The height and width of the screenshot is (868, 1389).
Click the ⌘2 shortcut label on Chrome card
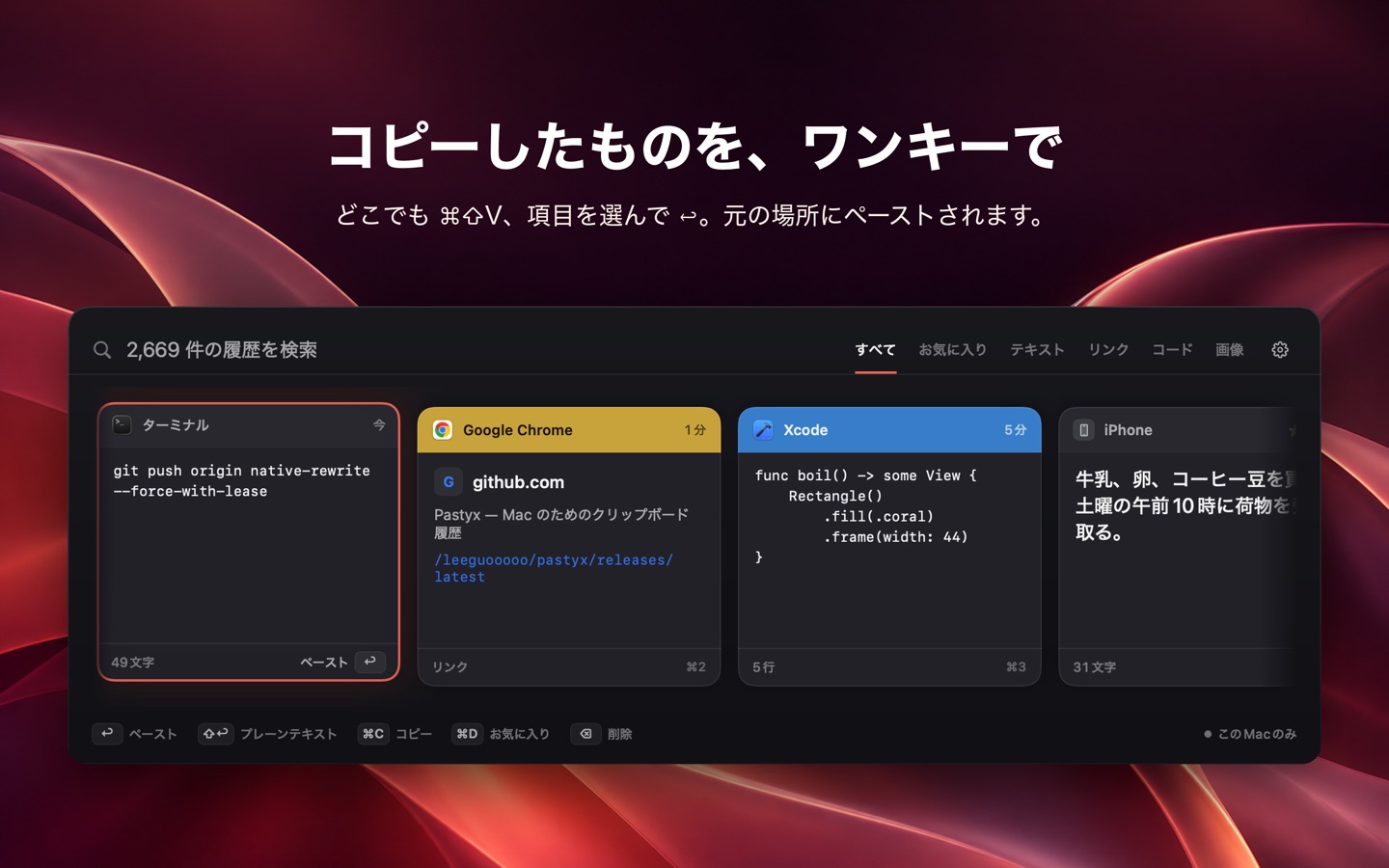695,666
